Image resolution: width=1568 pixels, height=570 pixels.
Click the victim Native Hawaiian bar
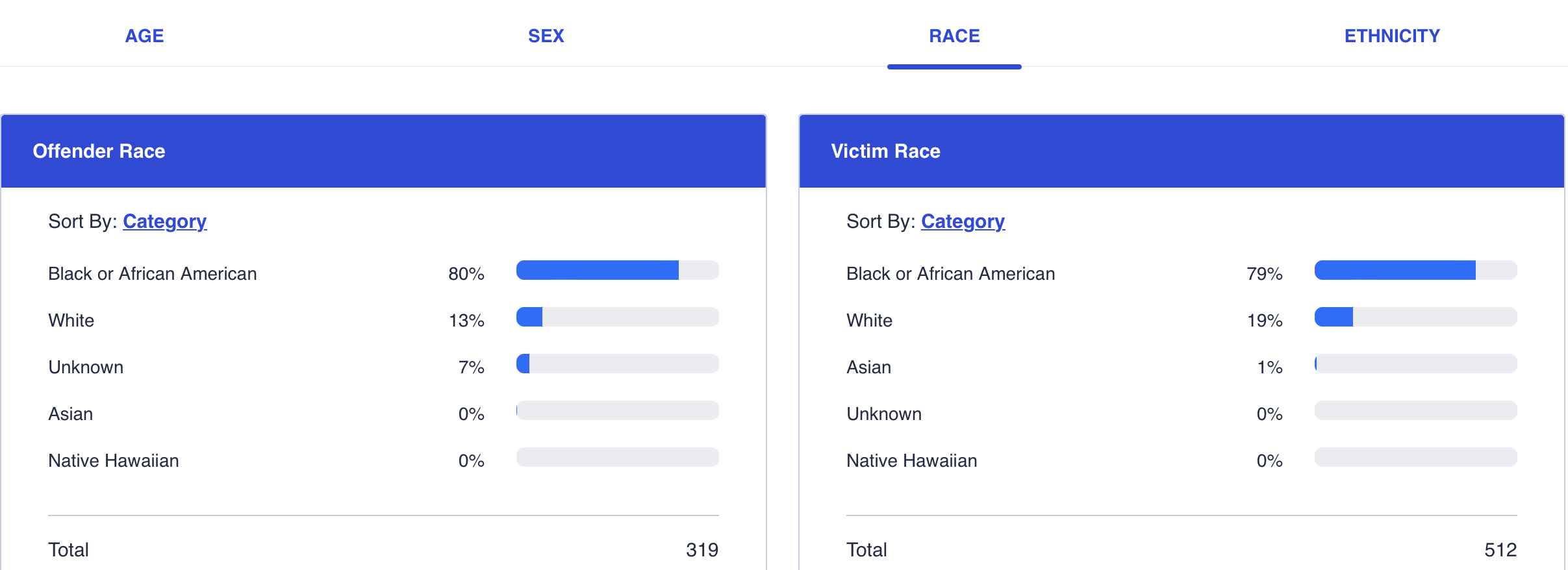coord(1415,457)
